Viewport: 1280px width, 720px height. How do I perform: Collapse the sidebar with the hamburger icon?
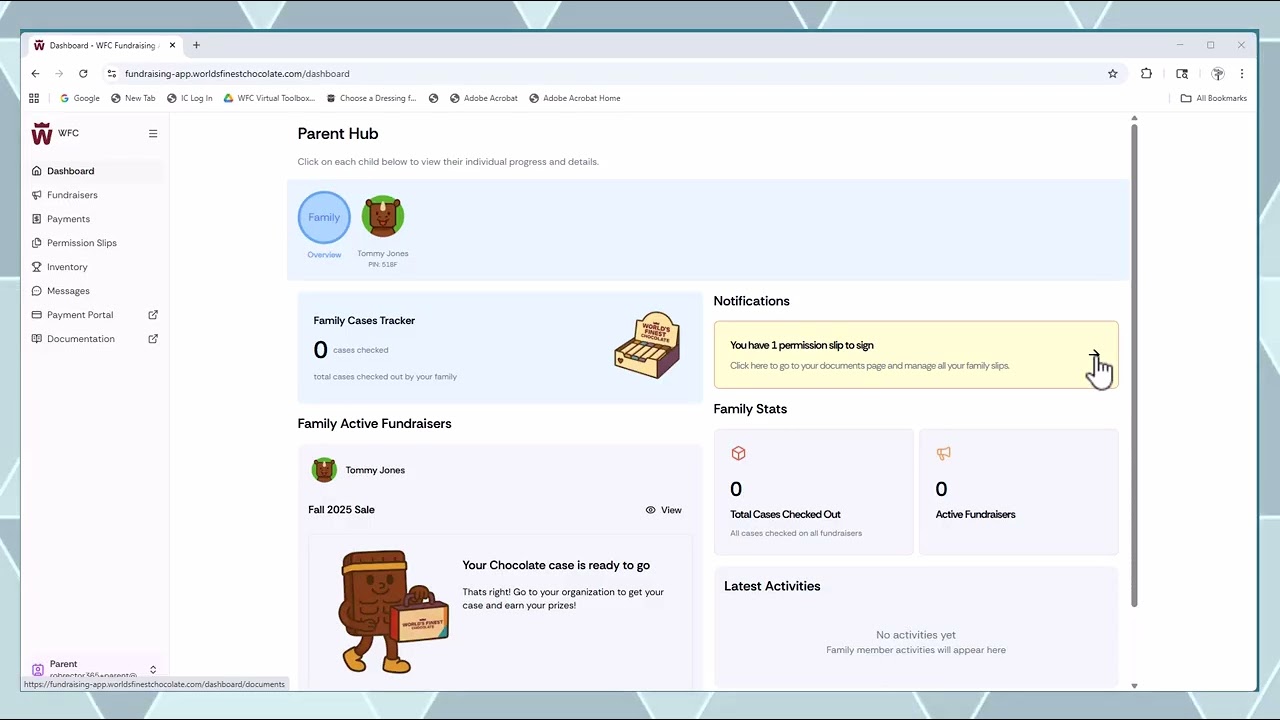pos(153,133)
